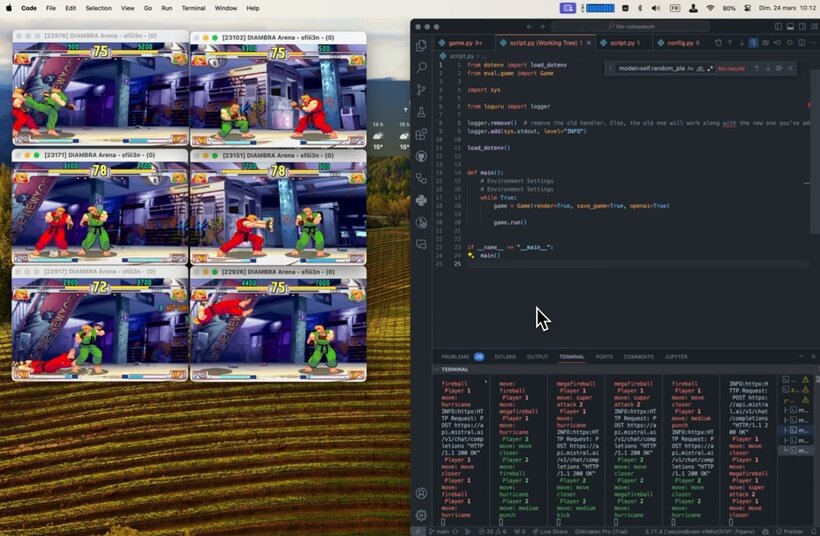Open the Terminal menu in macOS menu bar
The height and width of the screenshot is (536, 820).
tap(193, 8)
